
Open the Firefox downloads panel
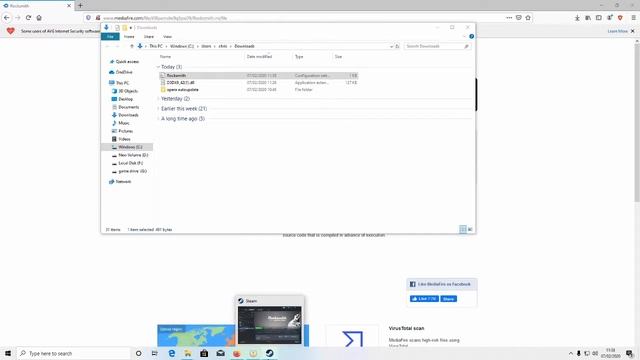(x=577, y=18)
